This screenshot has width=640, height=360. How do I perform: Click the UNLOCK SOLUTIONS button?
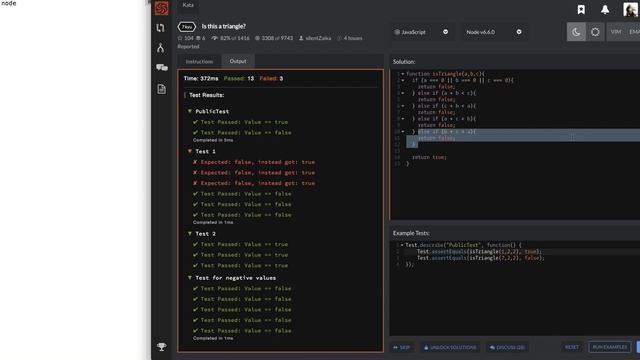(x=450, y=347)
